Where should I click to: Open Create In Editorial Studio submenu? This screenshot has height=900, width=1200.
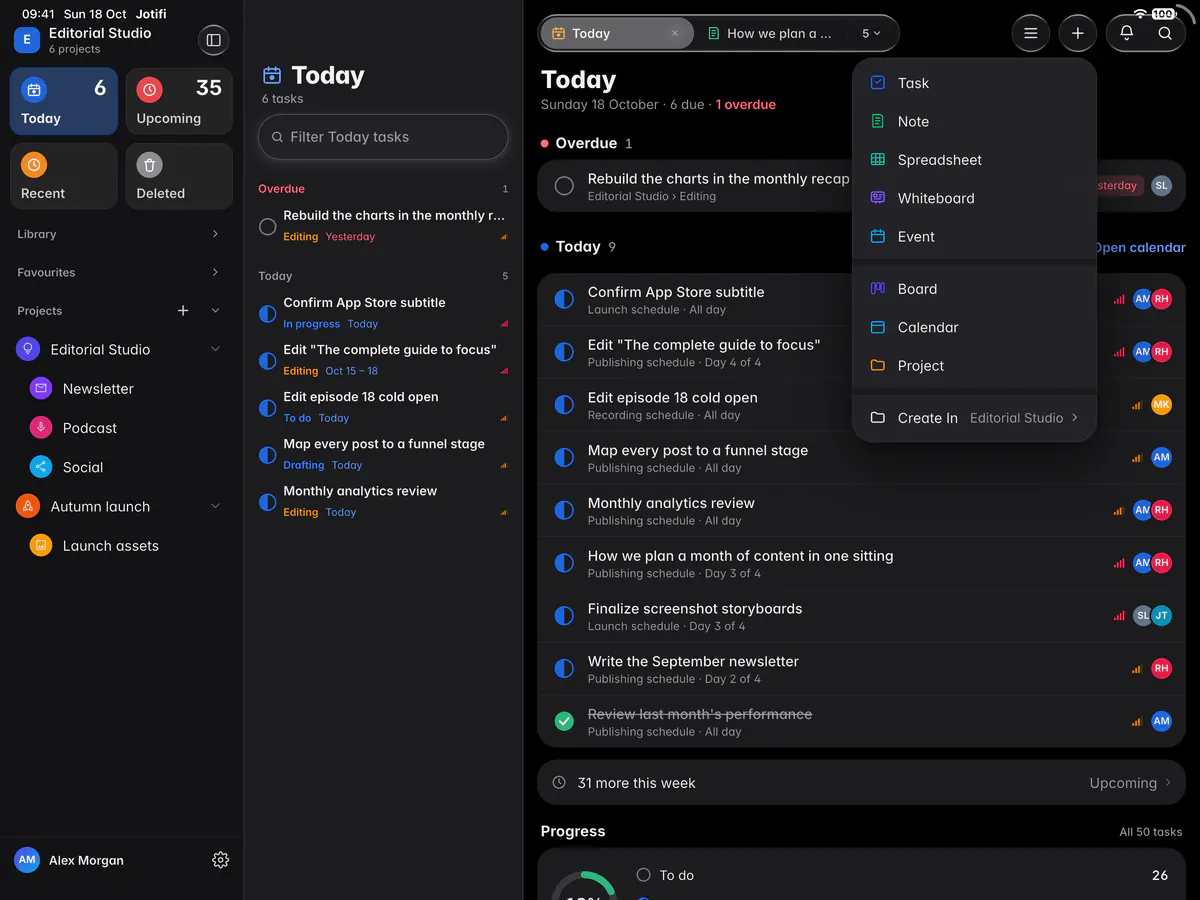[x=975, y=418]
